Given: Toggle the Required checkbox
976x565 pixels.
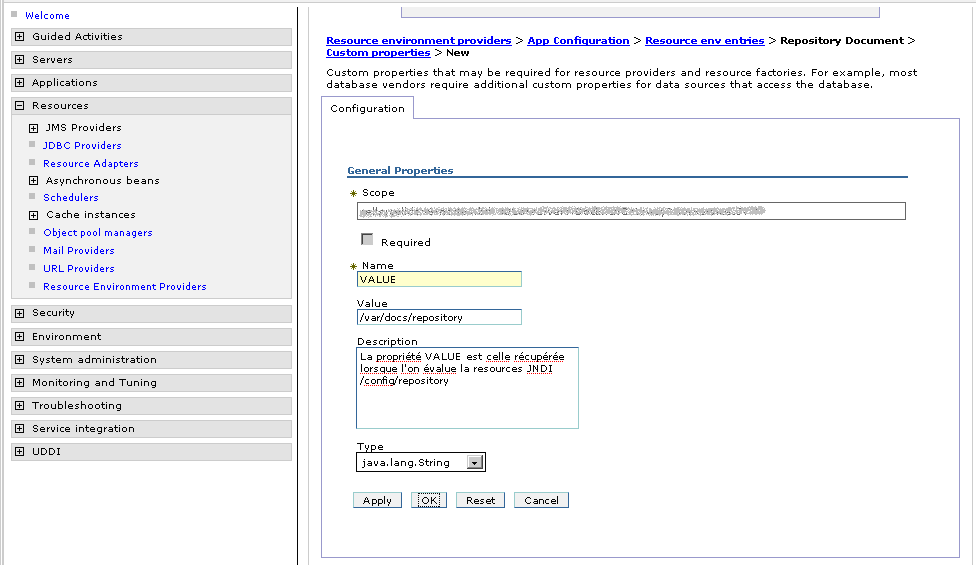Looking at the screenshot, I should pos(367,240).
